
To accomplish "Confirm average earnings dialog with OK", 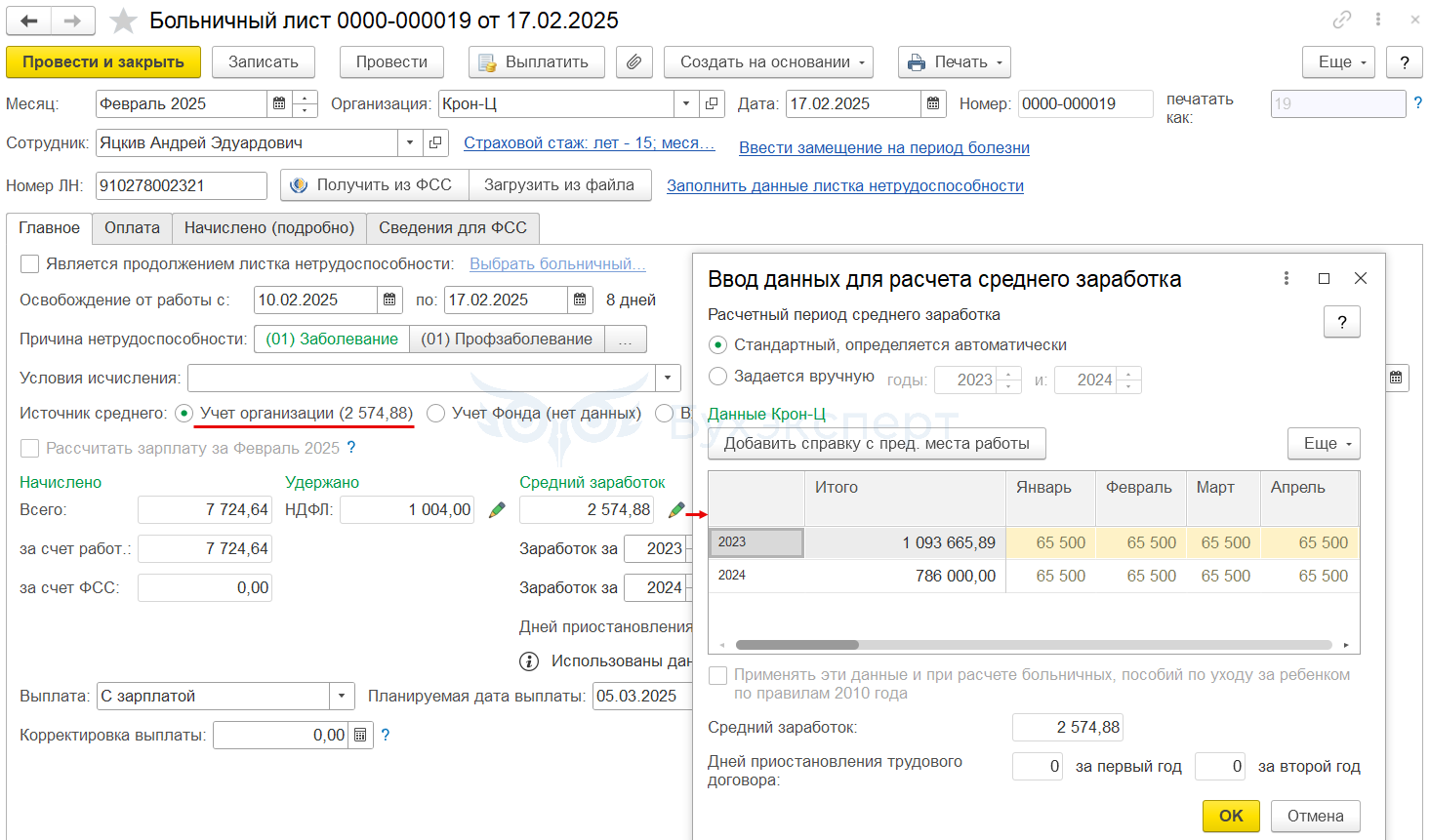I will (x=1232, y=817).
